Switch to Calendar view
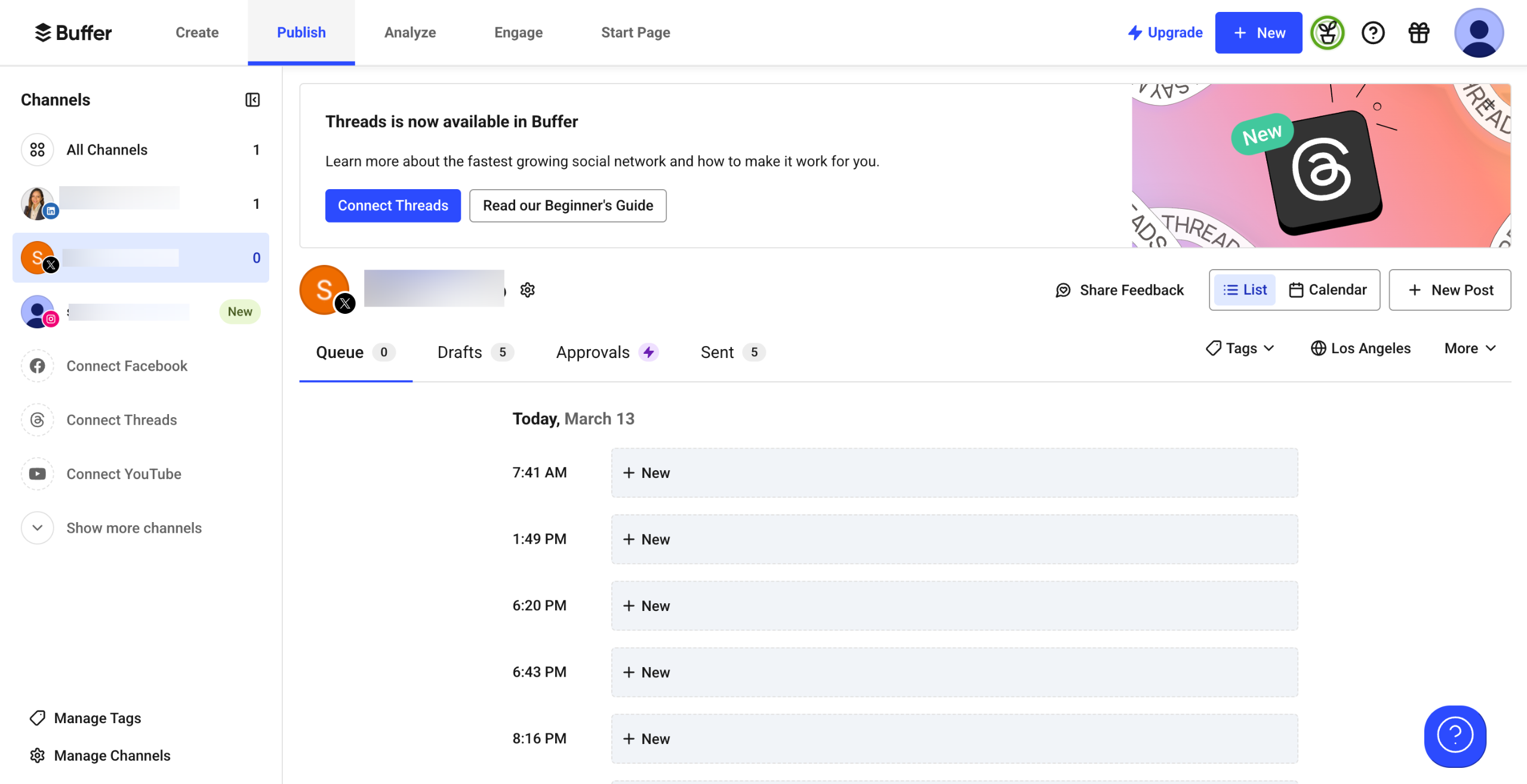This screenshot has width=1527, height=784. (x=1328, y=290)
